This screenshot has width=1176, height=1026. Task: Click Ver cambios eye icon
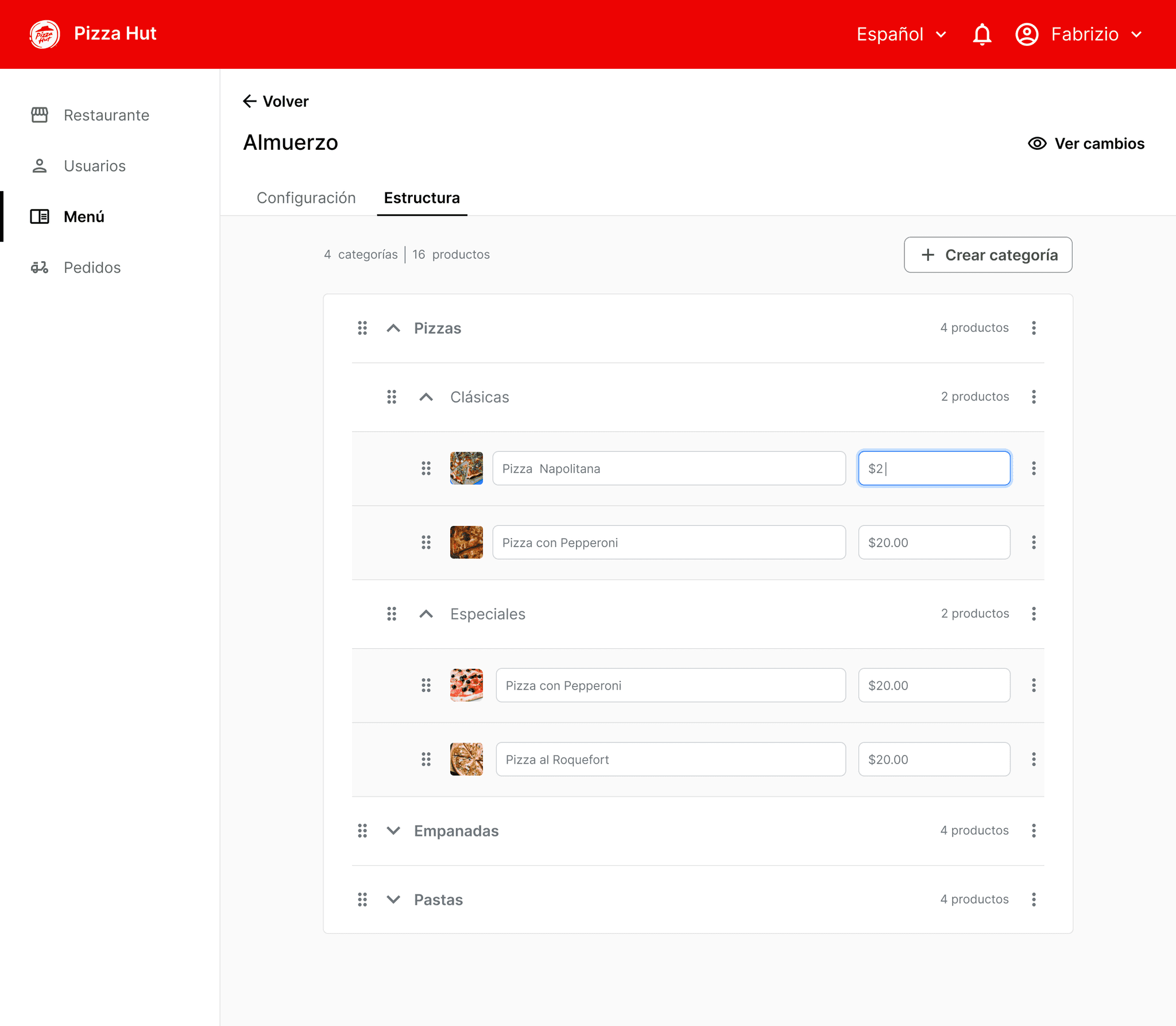click(1037, 144)
